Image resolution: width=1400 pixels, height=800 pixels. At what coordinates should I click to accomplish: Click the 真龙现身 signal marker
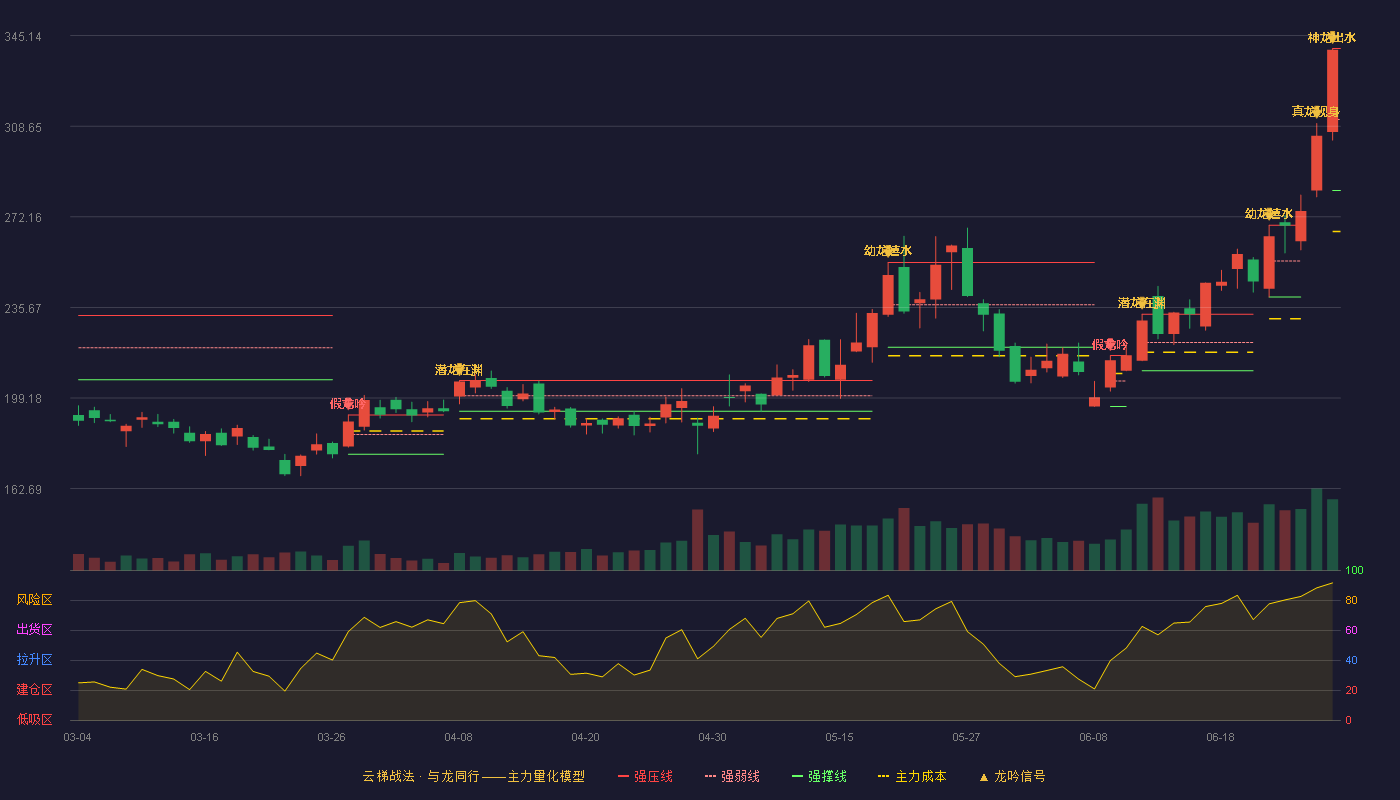tap(1316, 112)
